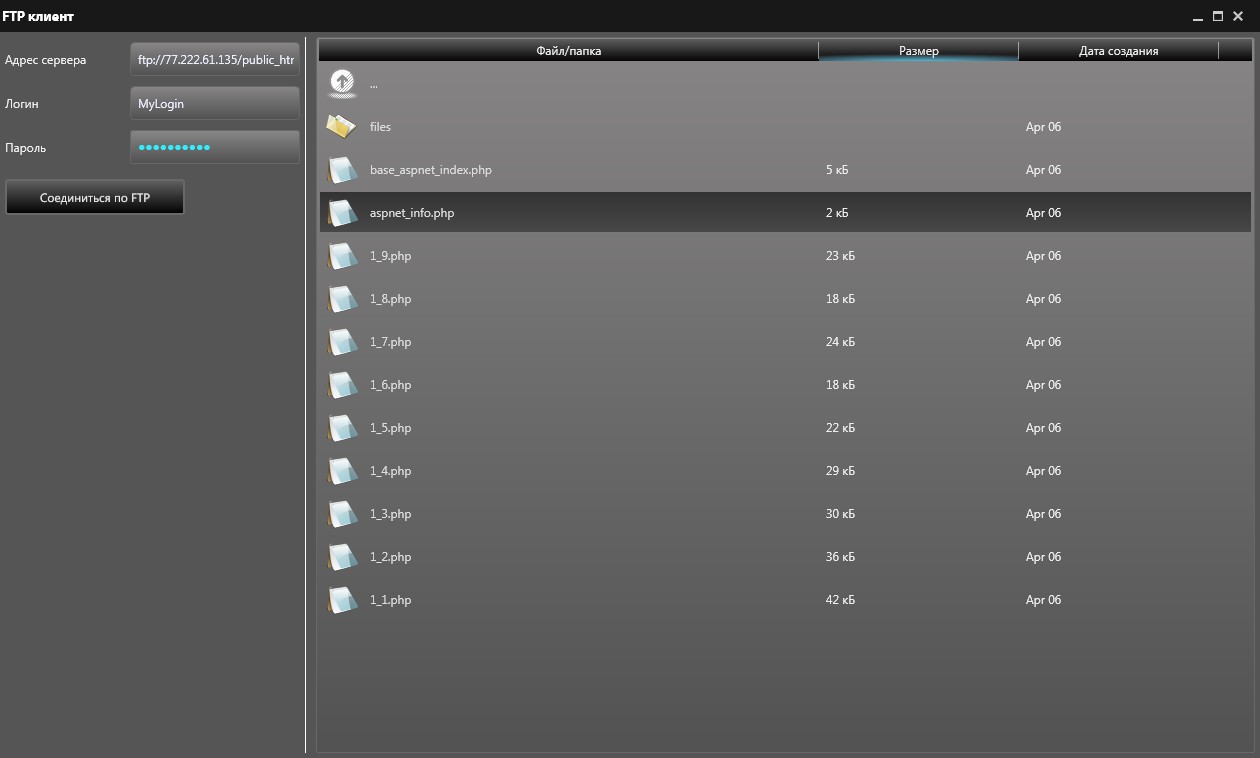The image size is (1260, 758).
Task: Select the 1_6.php file icon
Action: [342, 385]
